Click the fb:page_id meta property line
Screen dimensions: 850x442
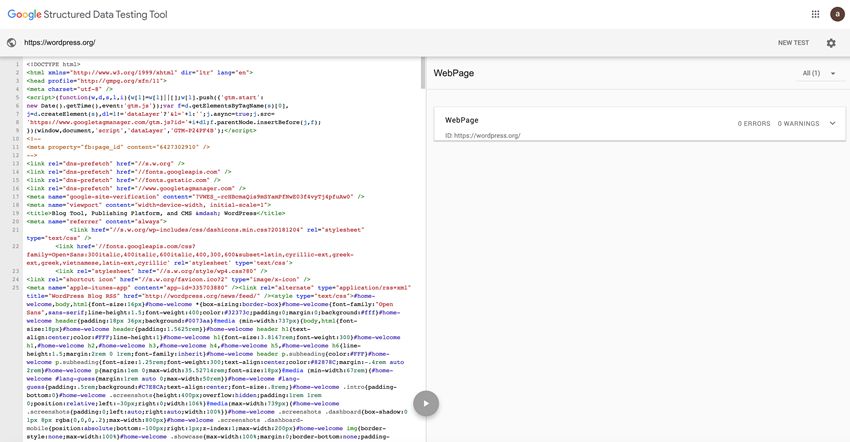pos(118,147)
